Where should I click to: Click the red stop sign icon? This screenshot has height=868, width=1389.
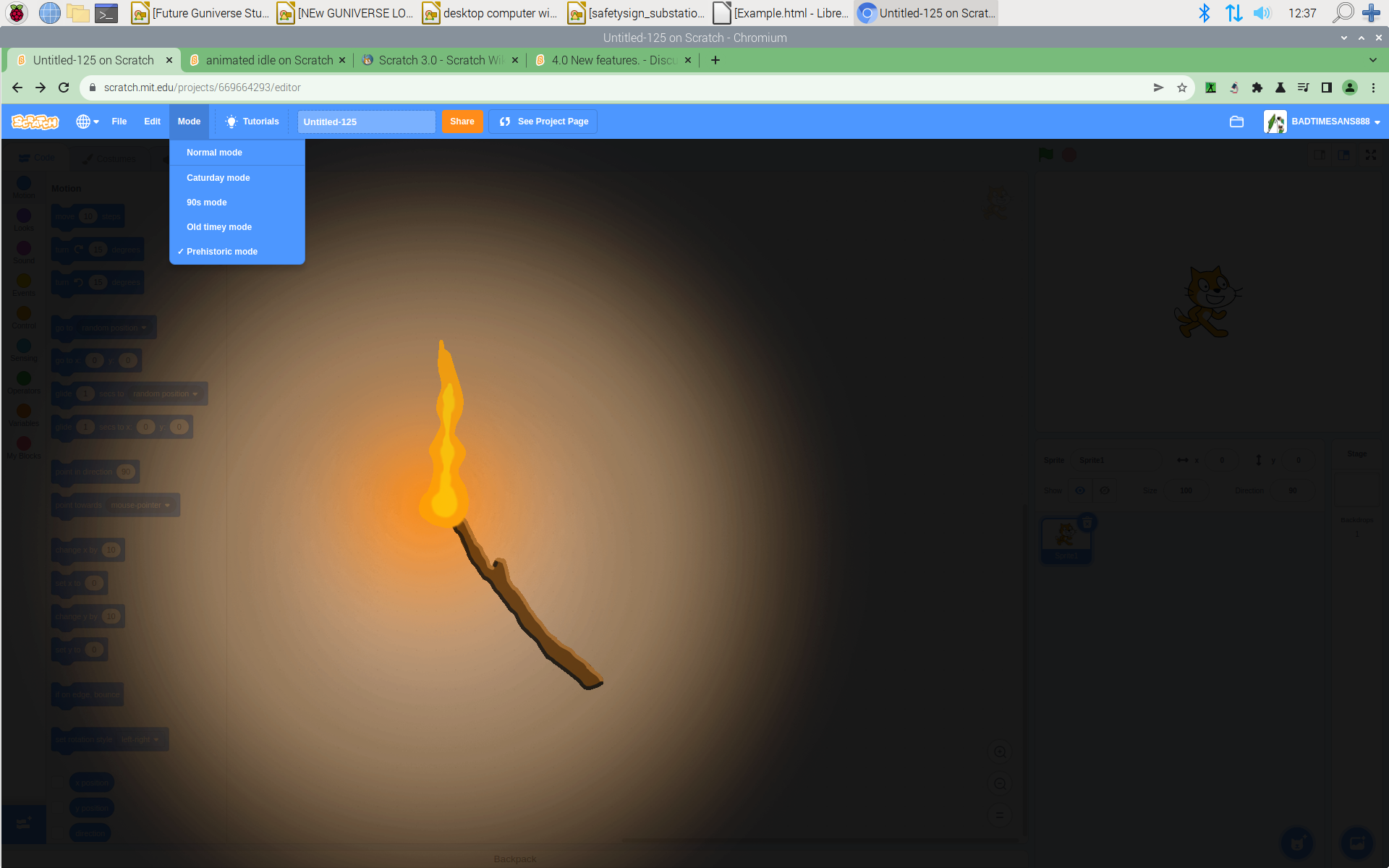coord(1068,154)
